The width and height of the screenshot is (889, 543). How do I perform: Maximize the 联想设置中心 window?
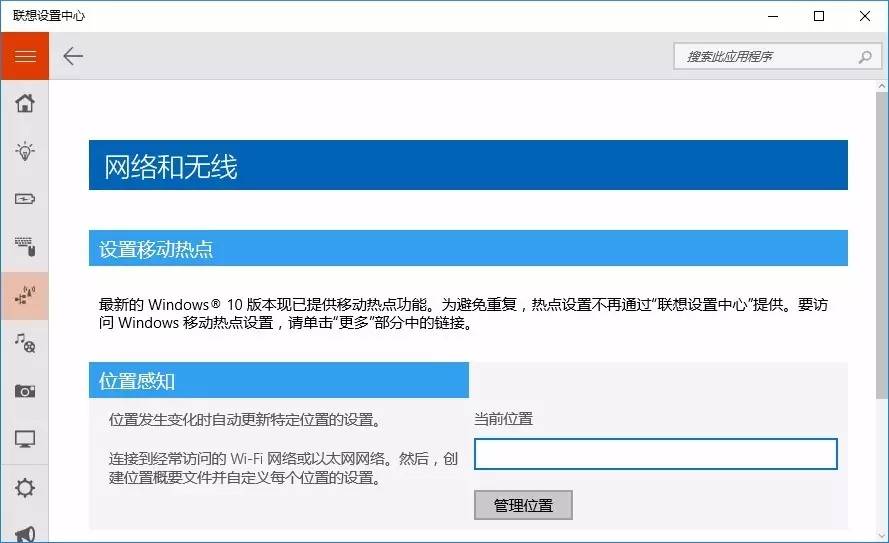[819, 16]
